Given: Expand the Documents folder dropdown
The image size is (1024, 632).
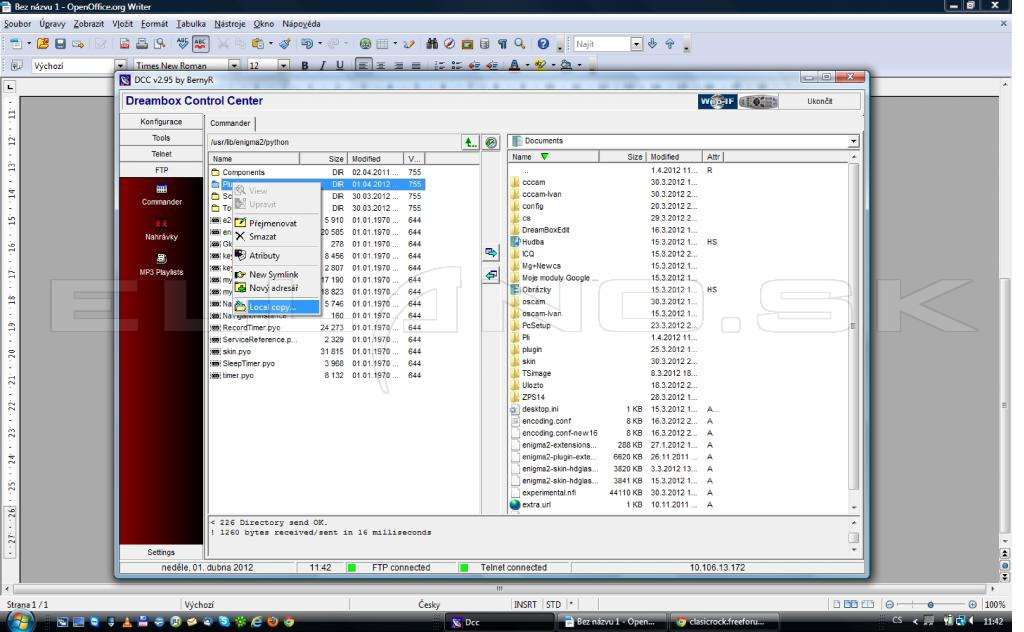Looking at the screenshot, I should pos(853,141).
